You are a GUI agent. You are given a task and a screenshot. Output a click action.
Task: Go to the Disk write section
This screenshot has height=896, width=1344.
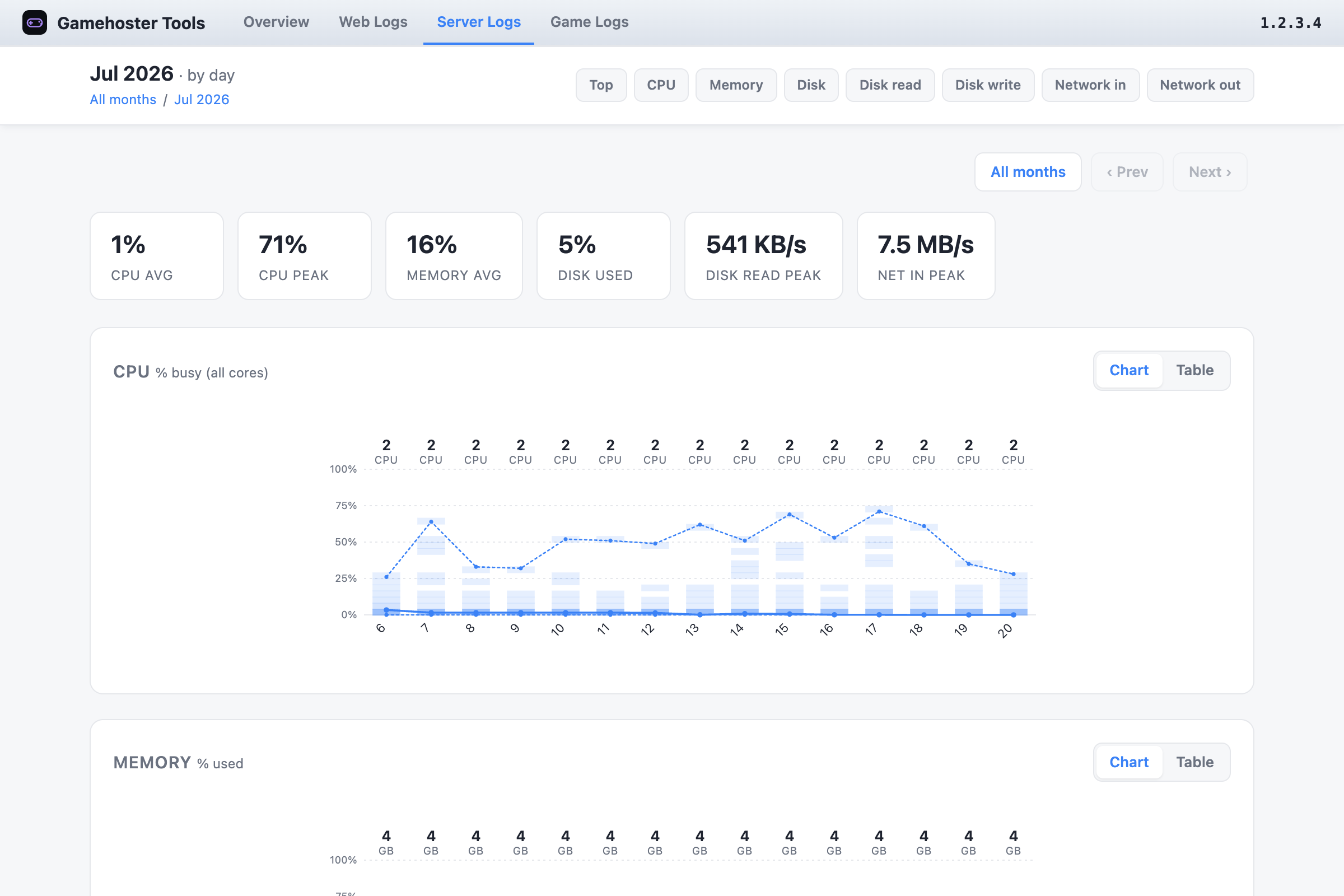tap(988, 85)
